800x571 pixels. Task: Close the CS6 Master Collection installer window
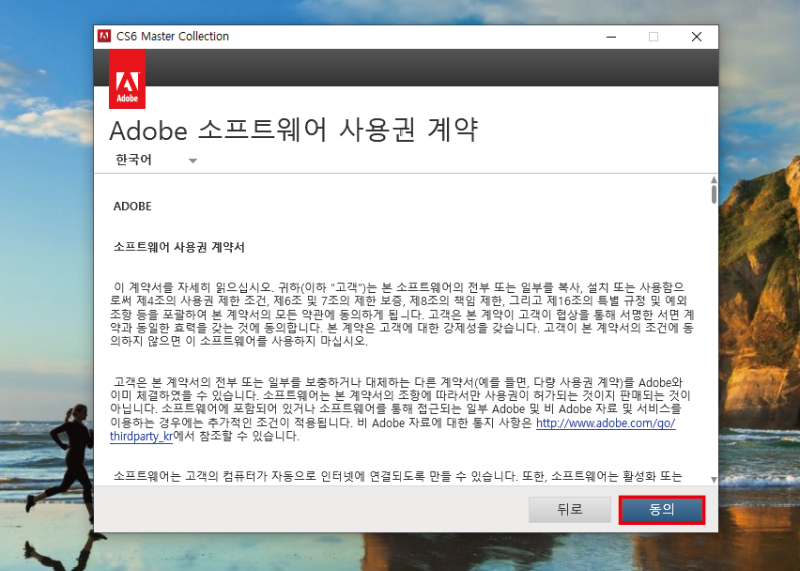(x=696, y=37)
